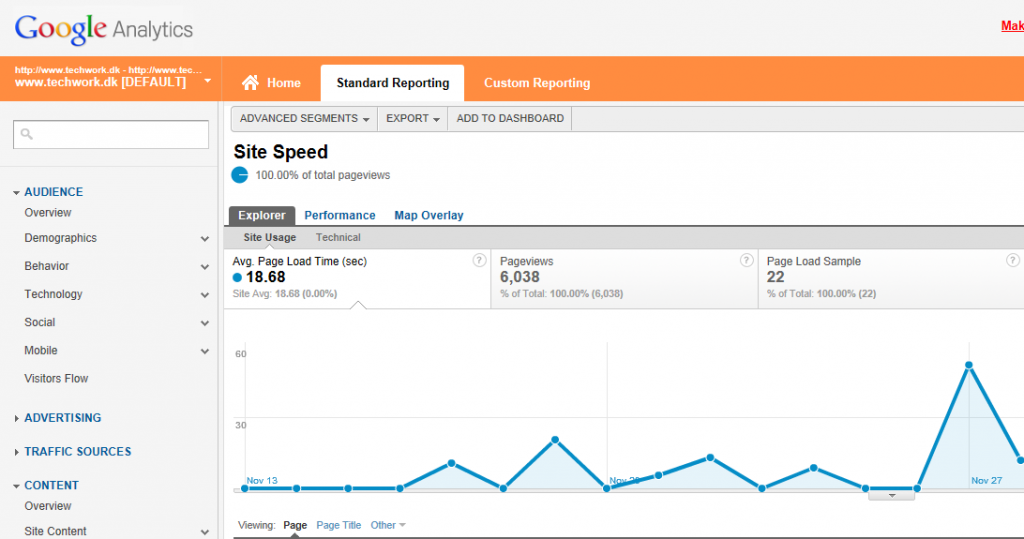Click the 100.00% of total pageviews text
The width and height of the screenshot is (1024, 539).
323,175
